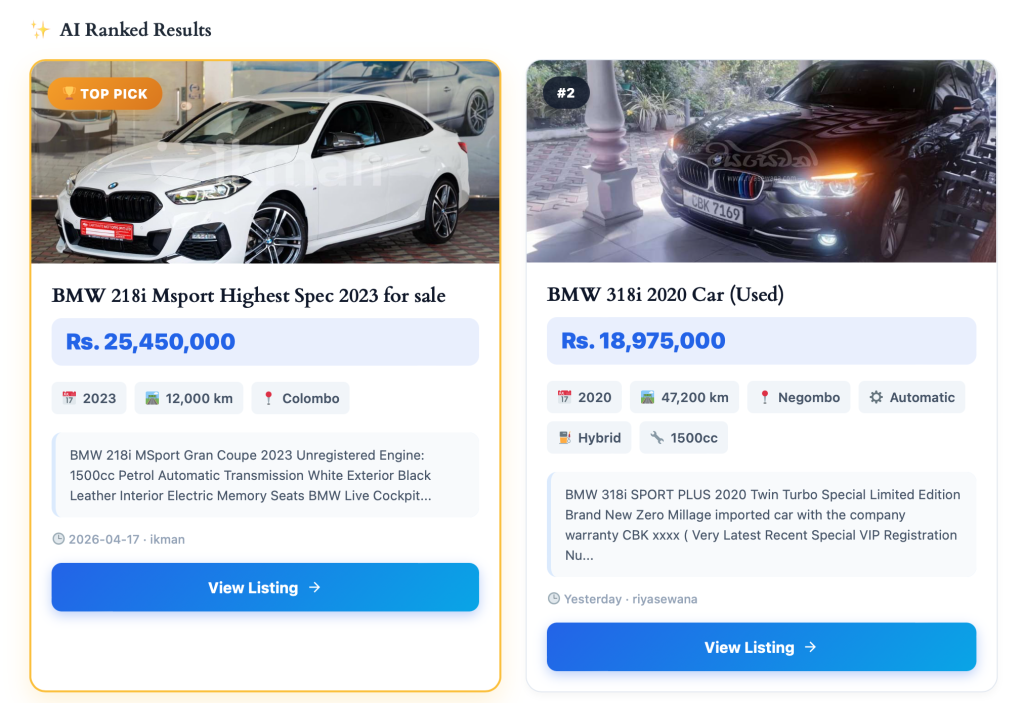1024x703 pixels.
Task: Click the location pin icon beside Negombo
Action: [x=765, y=397]
